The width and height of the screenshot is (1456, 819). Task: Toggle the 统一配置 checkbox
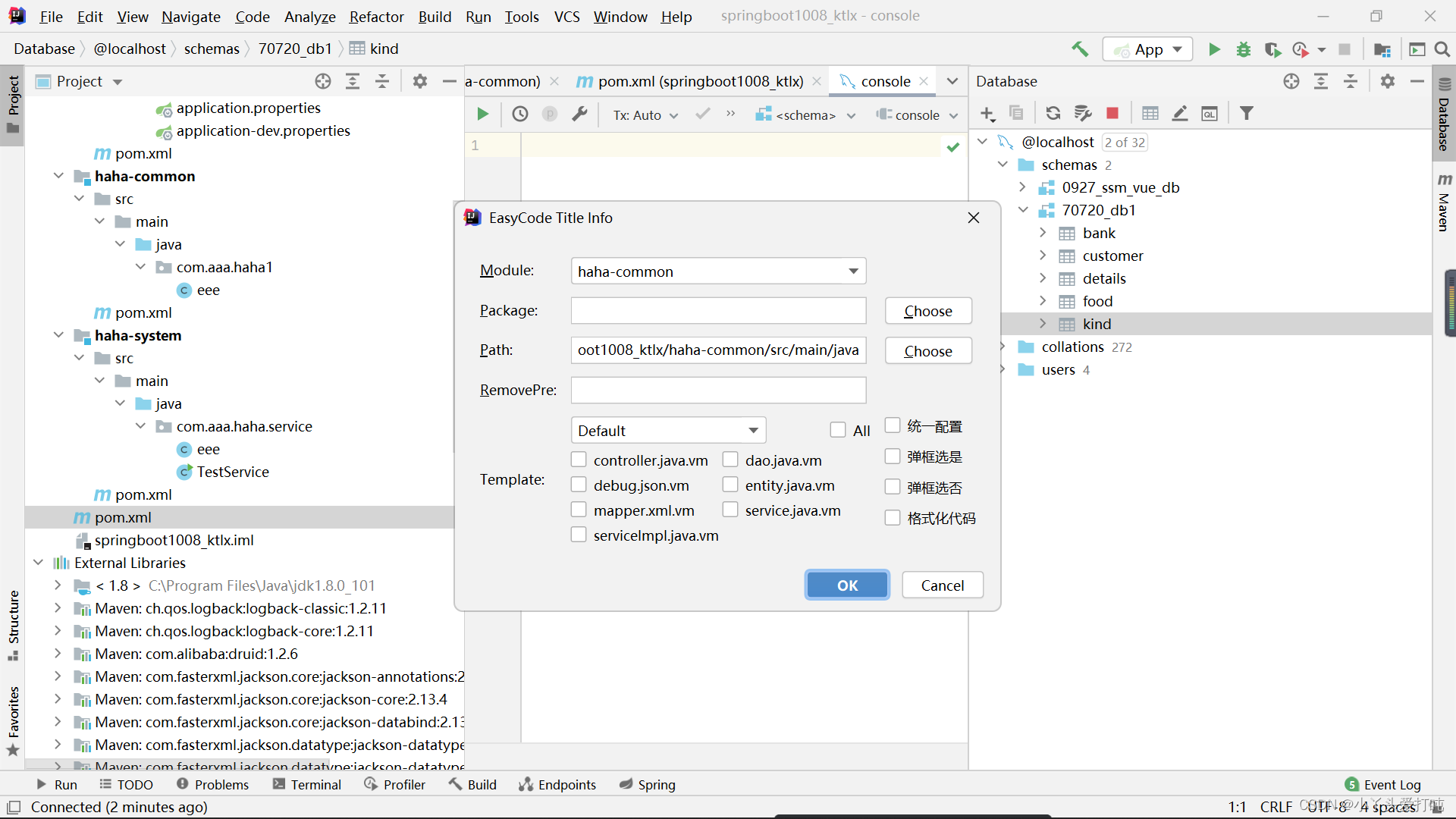(x=893, y=426)
